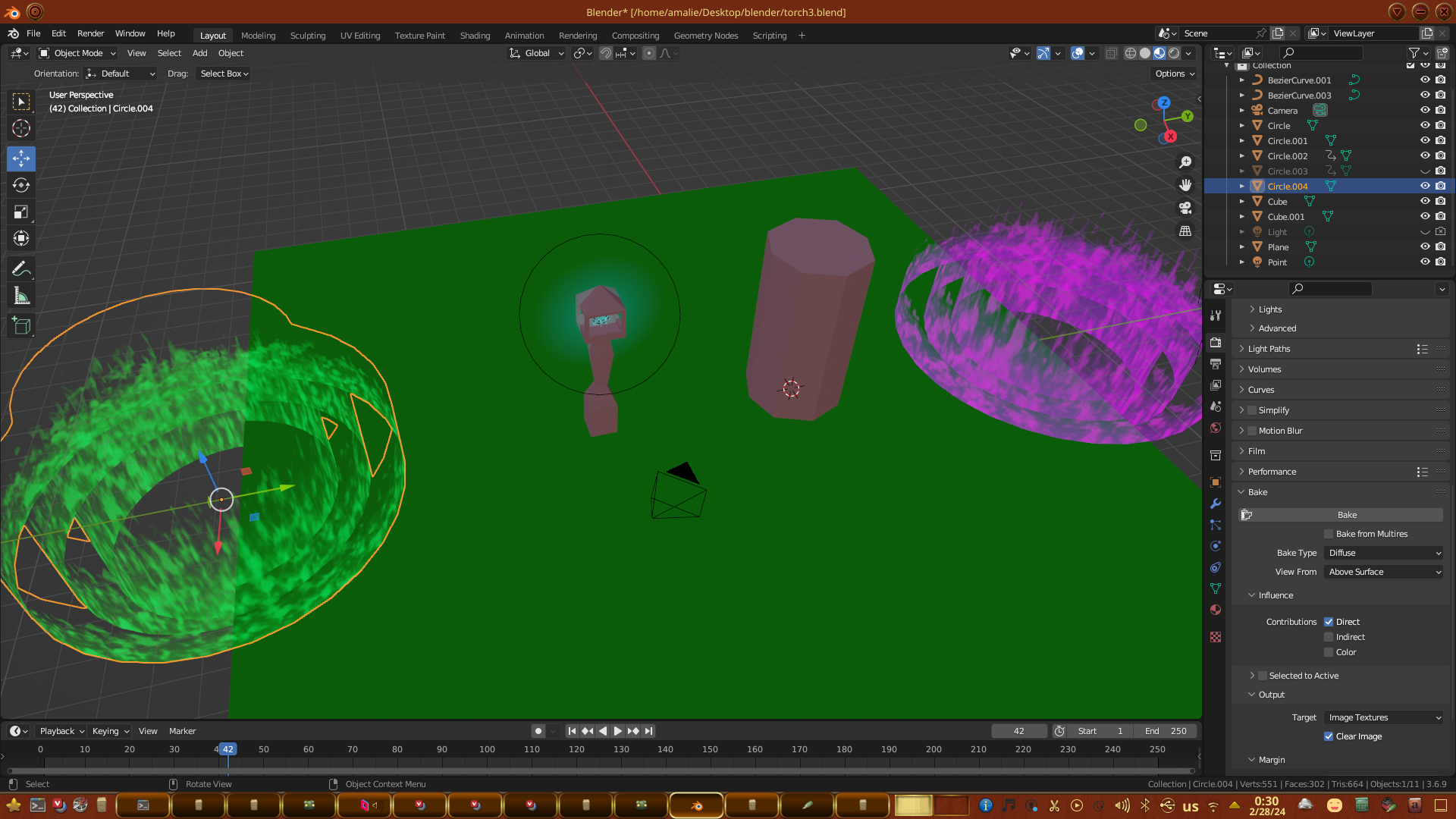Activate the Annotate pencil tool

pyautogui.click(x=21, y=268)
